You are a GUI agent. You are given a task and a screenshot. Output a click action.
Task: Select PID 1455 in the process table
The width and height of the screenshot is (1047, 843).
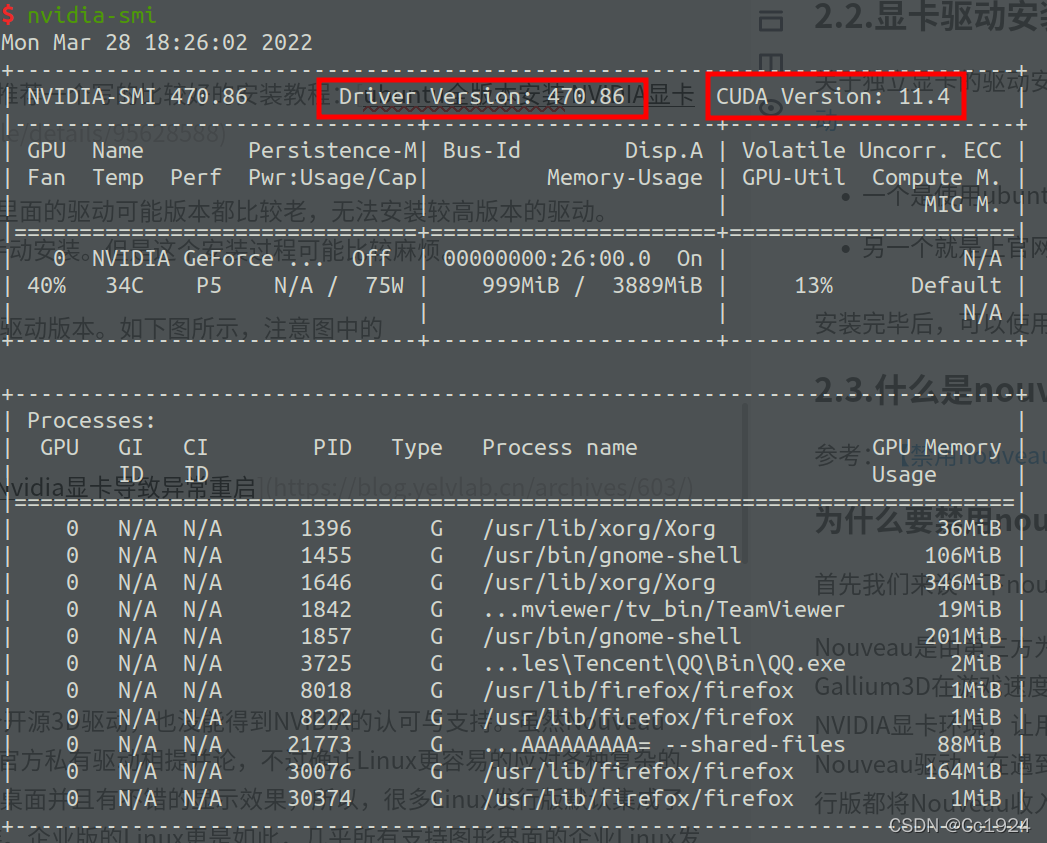coord(326,556)
